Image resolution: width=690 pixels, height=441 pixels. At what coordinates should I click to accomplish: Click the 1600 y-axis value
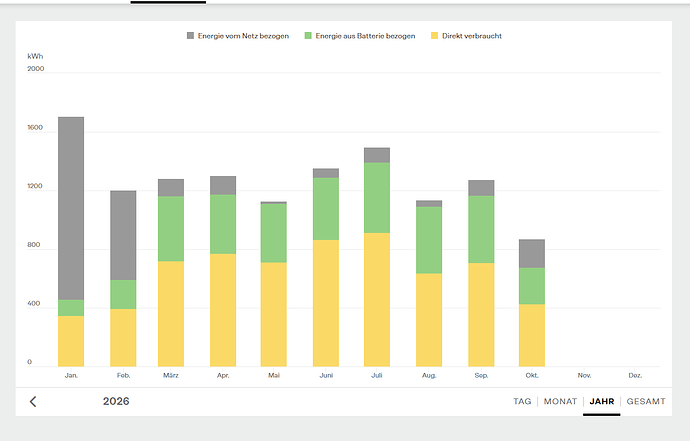pyautogui.click(x=35, y=128)
